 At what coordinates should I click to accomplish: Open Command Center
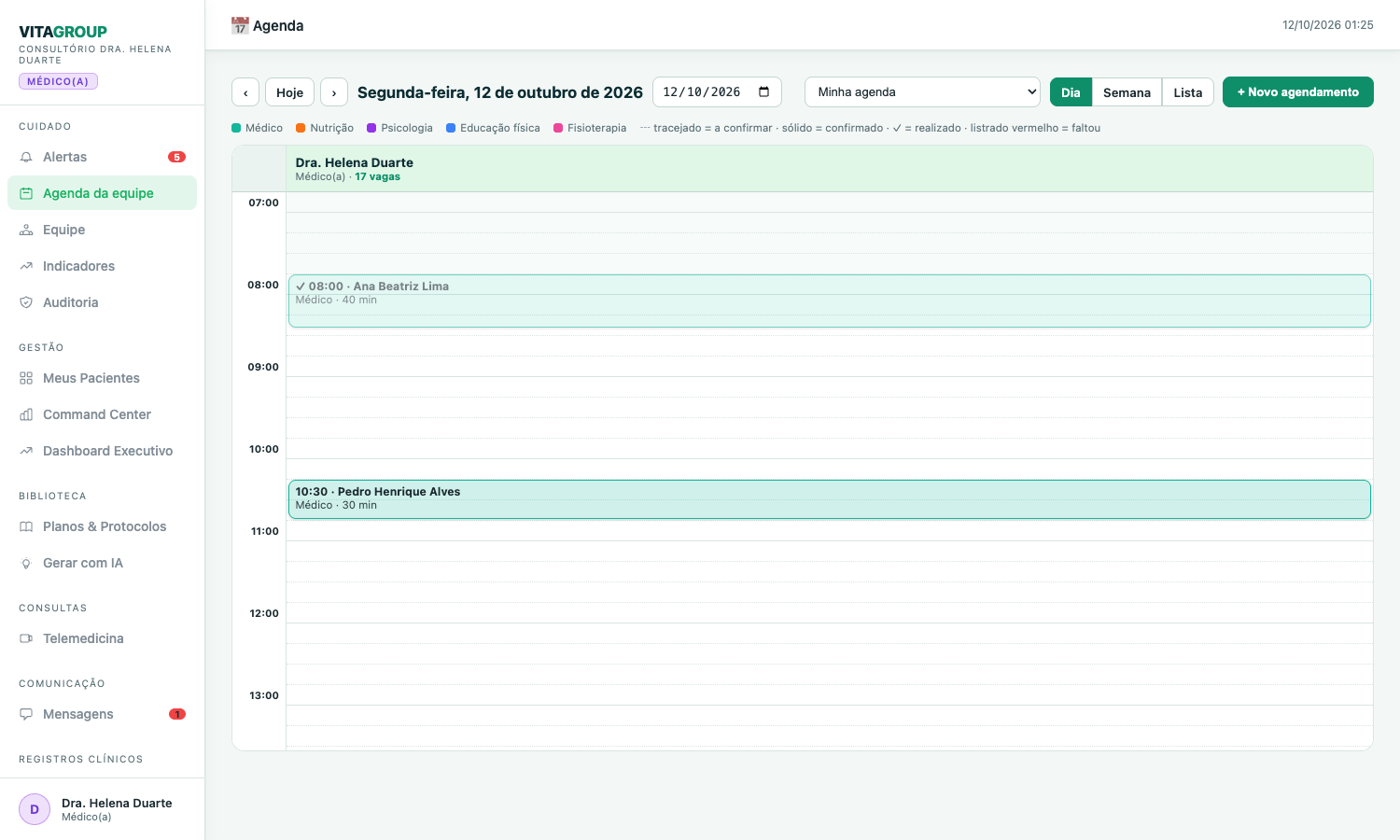[103, 414]
